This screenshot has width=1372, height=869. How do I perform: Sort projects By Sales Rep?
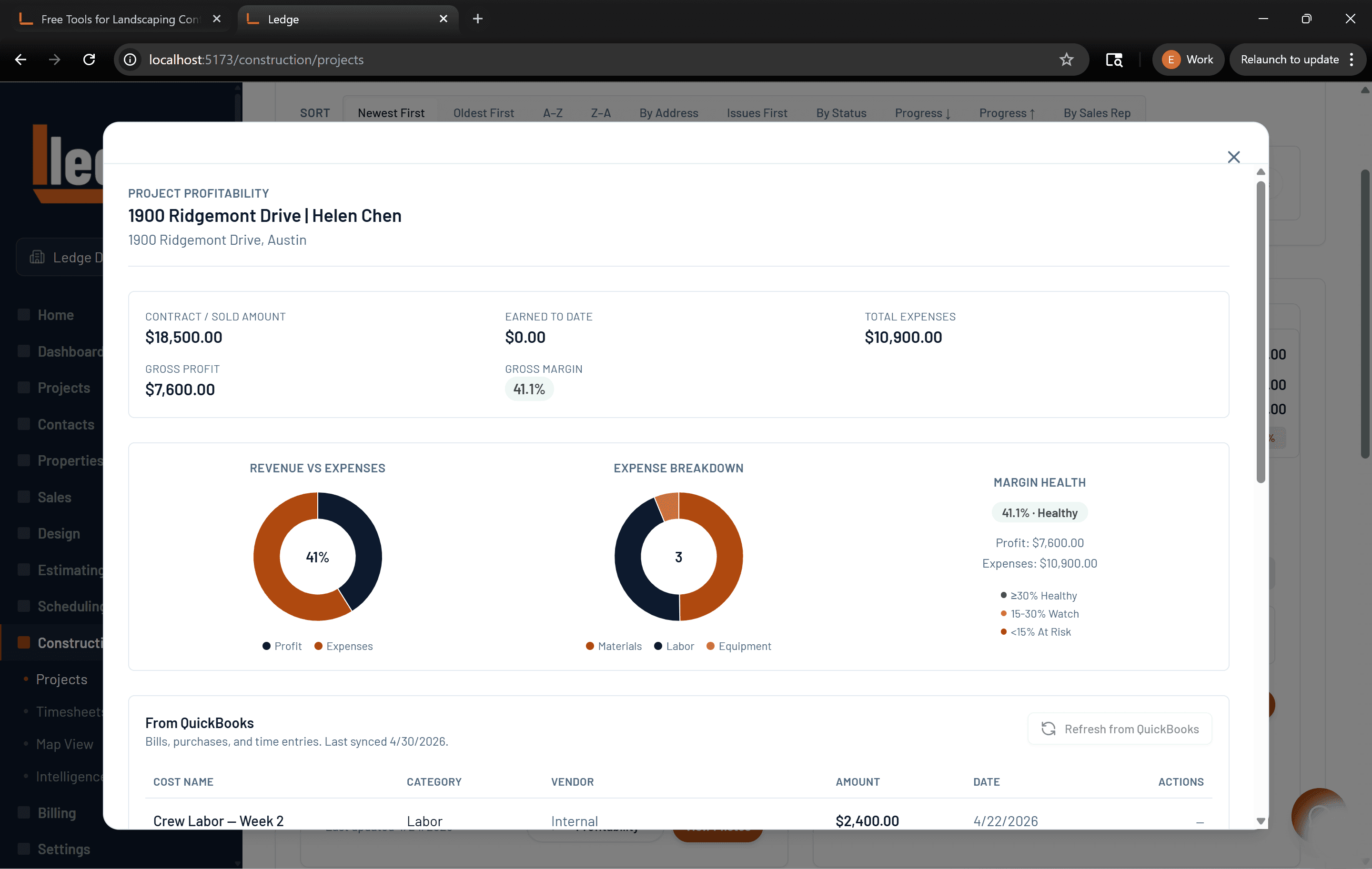(x=1097, y=113)
